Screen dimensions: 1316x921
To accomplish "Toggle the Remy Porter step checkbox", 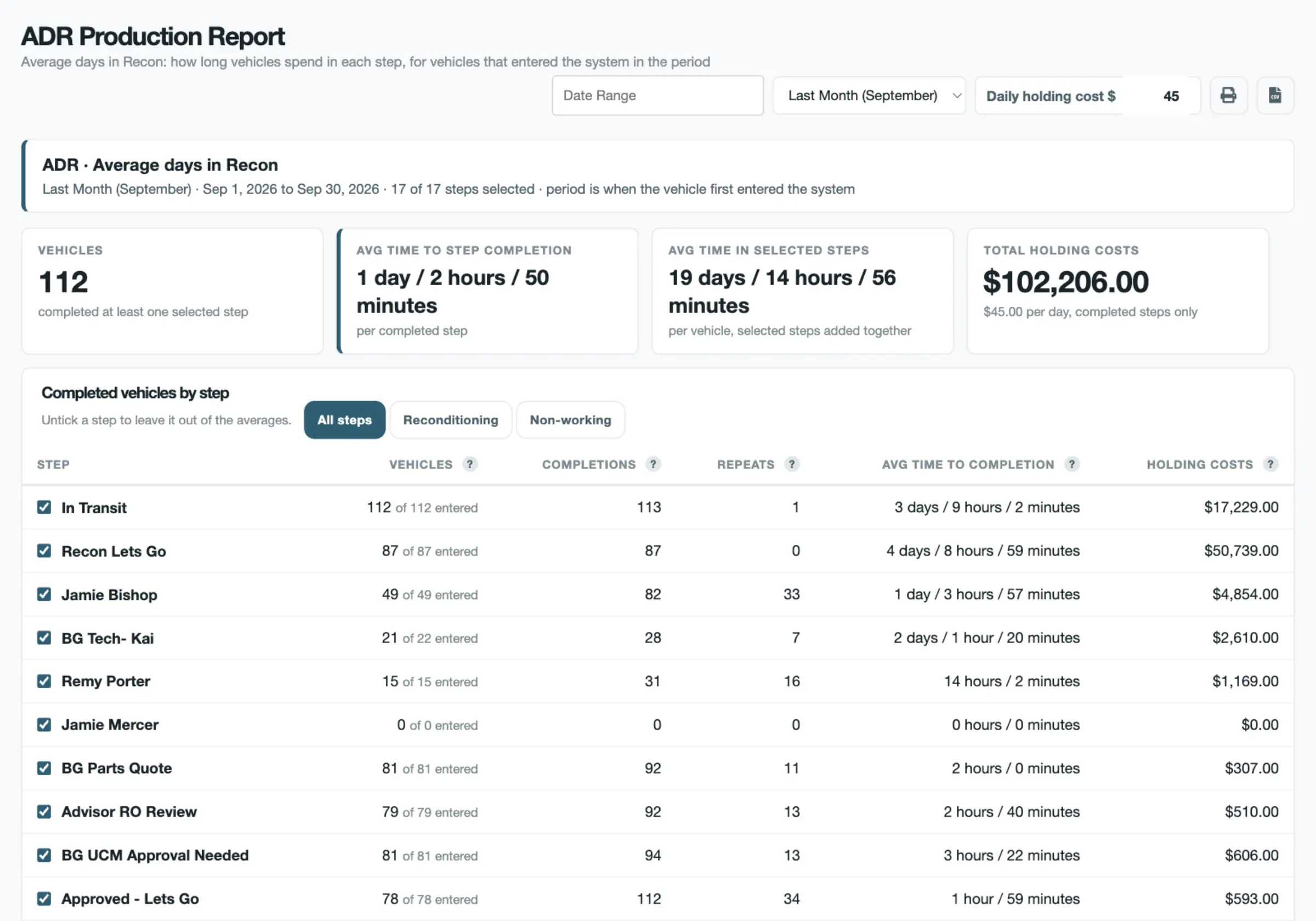I will point(44,681).
